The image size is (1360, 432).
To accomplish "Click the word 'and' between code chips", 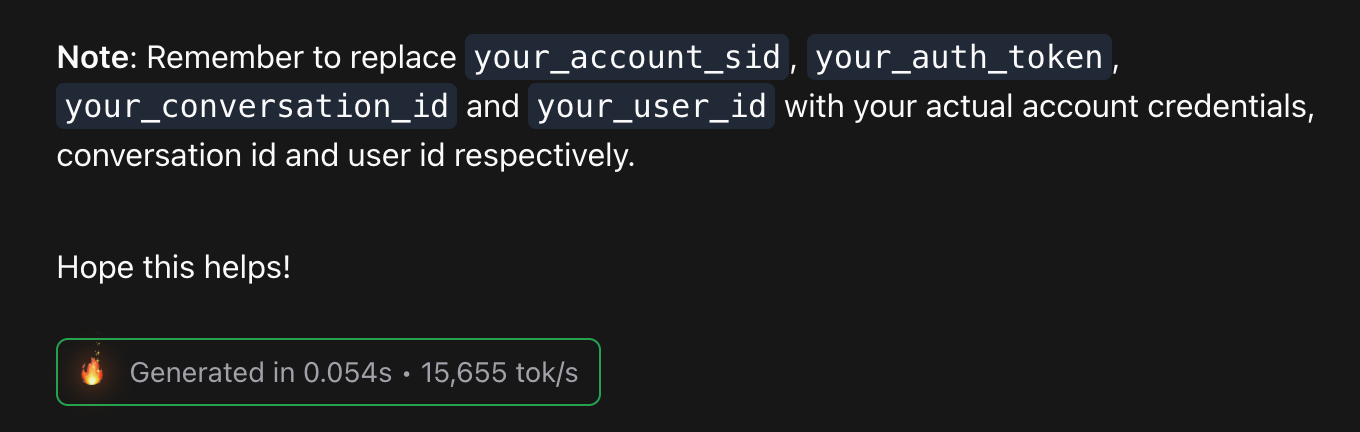I will [x=493, y=106].
